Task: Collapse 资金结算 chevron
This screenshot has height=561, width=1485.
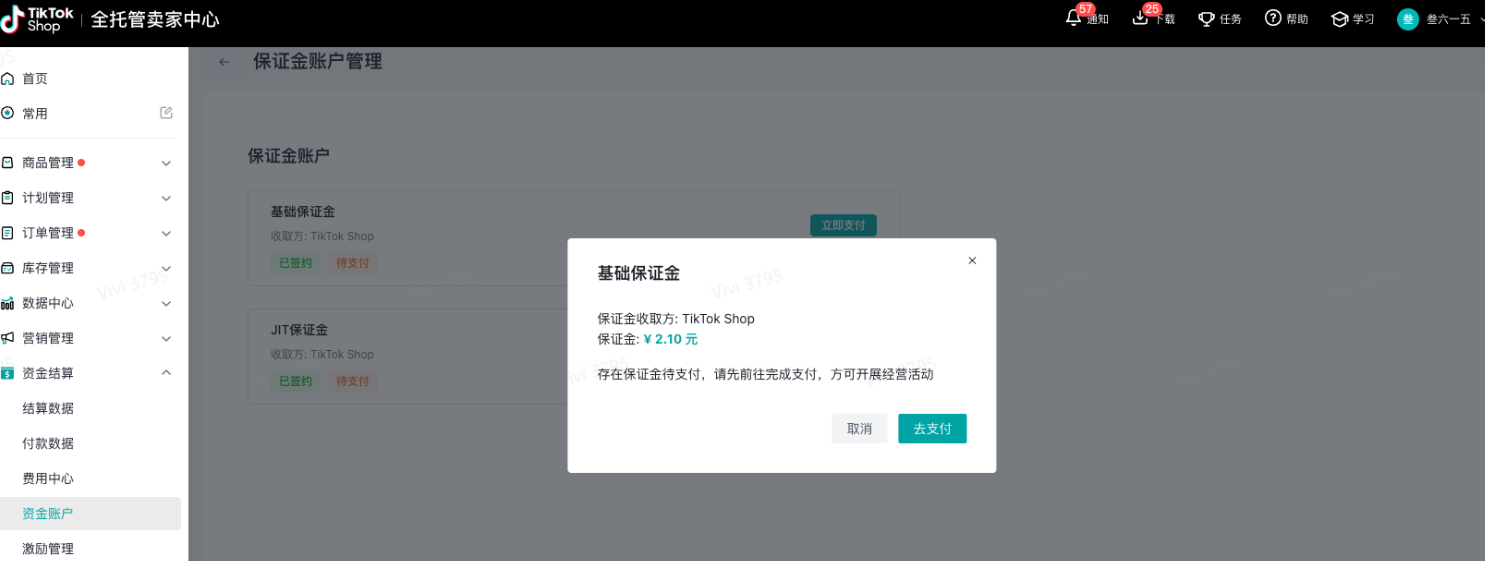Action: [x=167, y=373]
